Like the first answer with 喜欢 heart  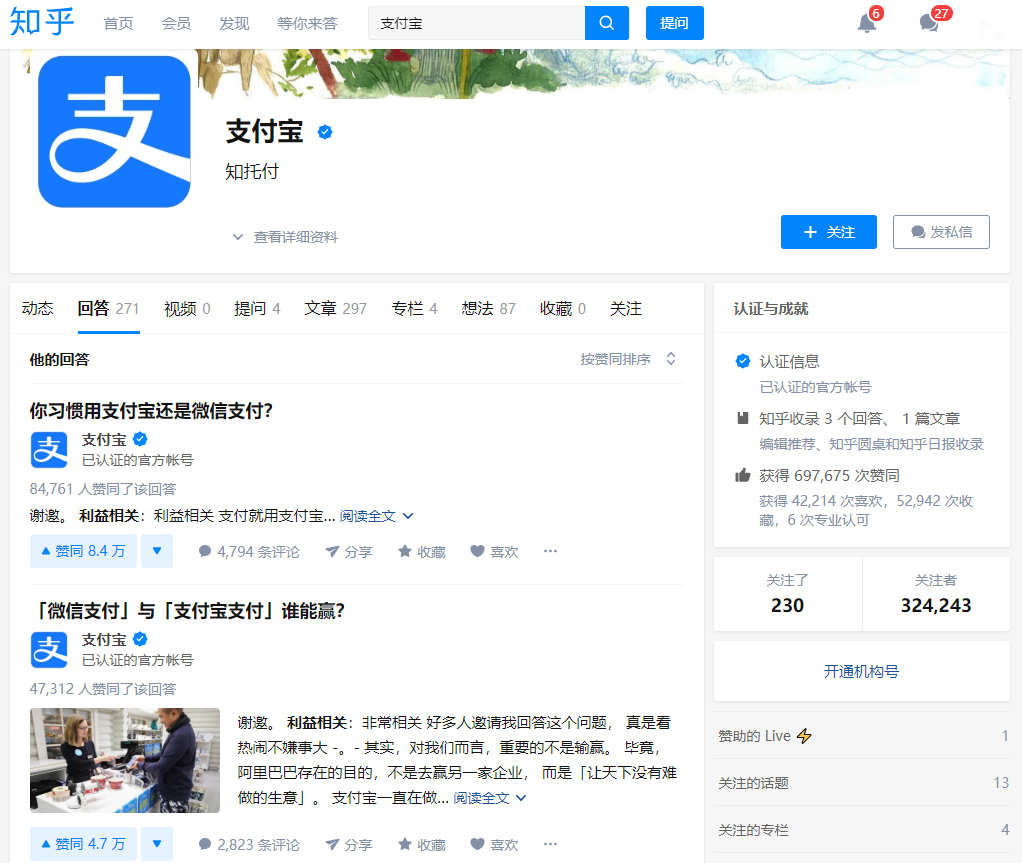(x=495, y=551)
